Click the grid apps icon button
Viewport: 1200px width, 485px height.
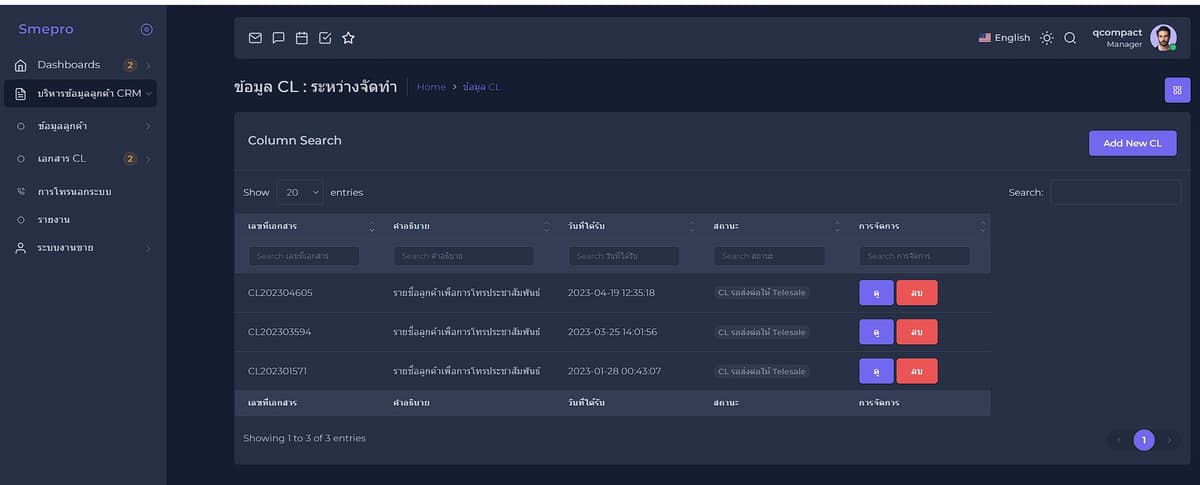click(1177, 90)
